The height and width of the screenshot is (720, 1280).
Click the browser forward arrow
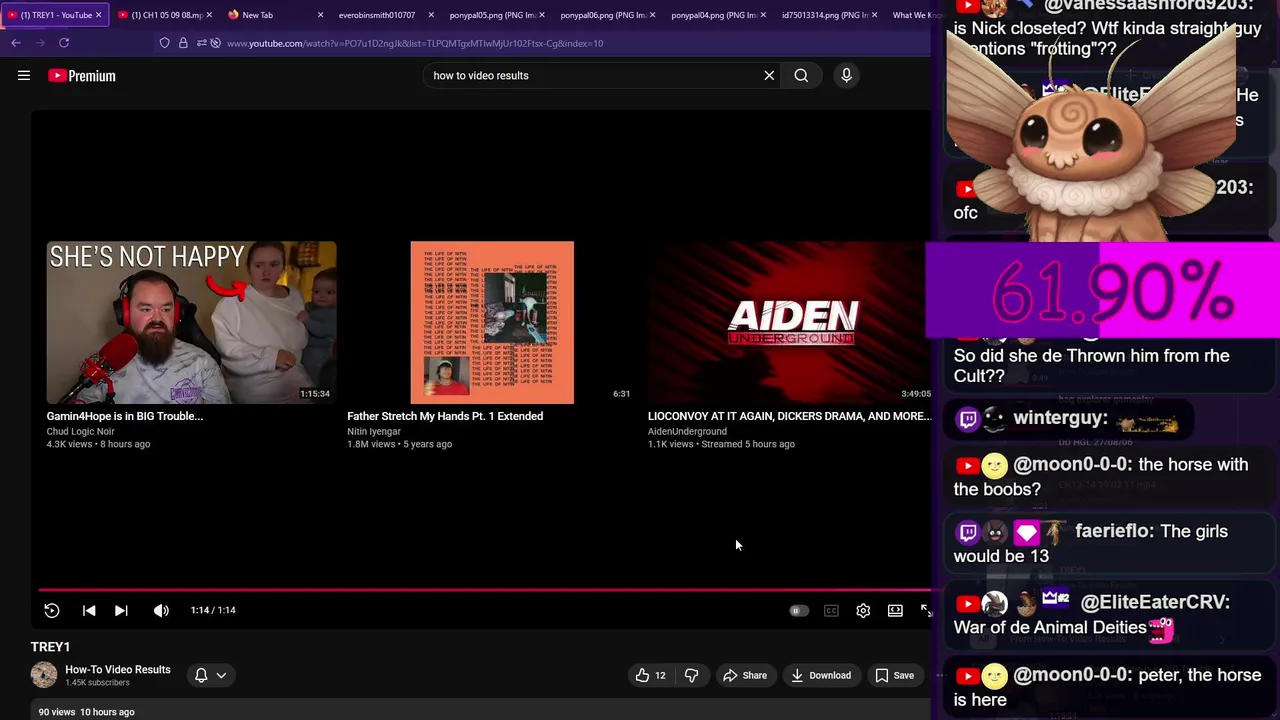click(39, 43)
